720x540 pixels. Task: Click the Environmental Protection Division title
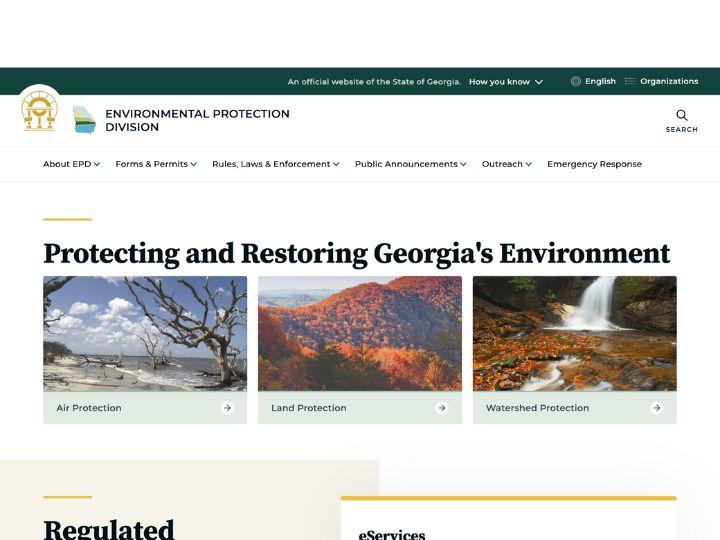coord(197,120)
